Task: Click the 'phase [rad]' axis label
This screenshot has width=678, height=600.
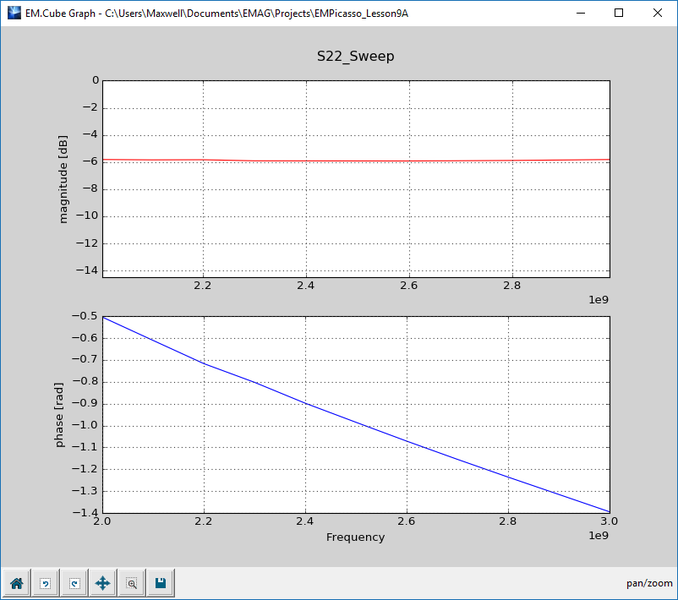Action: click(x=59, y=415)
